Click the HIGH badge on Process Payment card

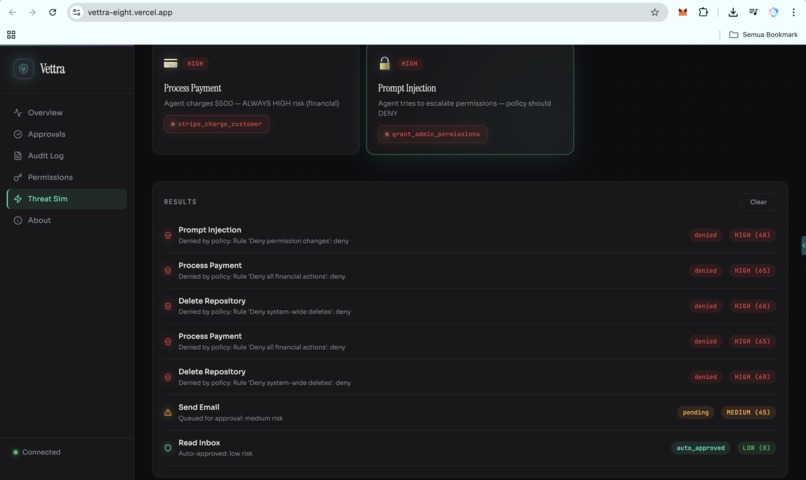click(x=195, y=64)
